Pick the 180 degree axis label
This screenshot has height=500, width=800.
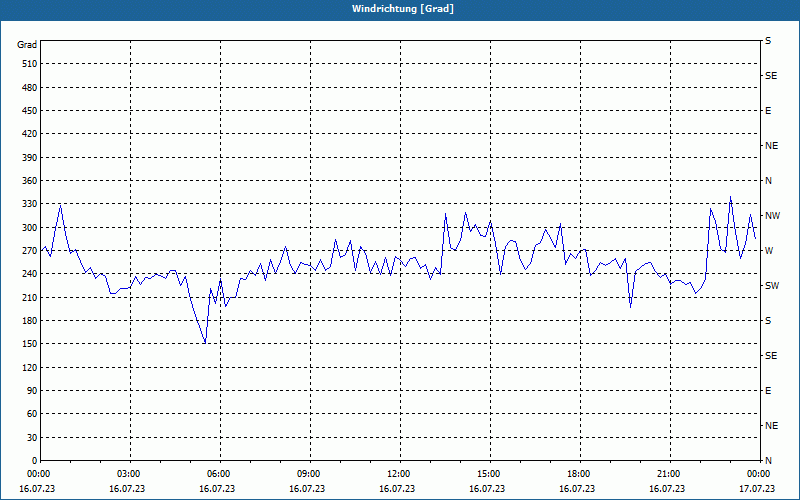[30, 321]
